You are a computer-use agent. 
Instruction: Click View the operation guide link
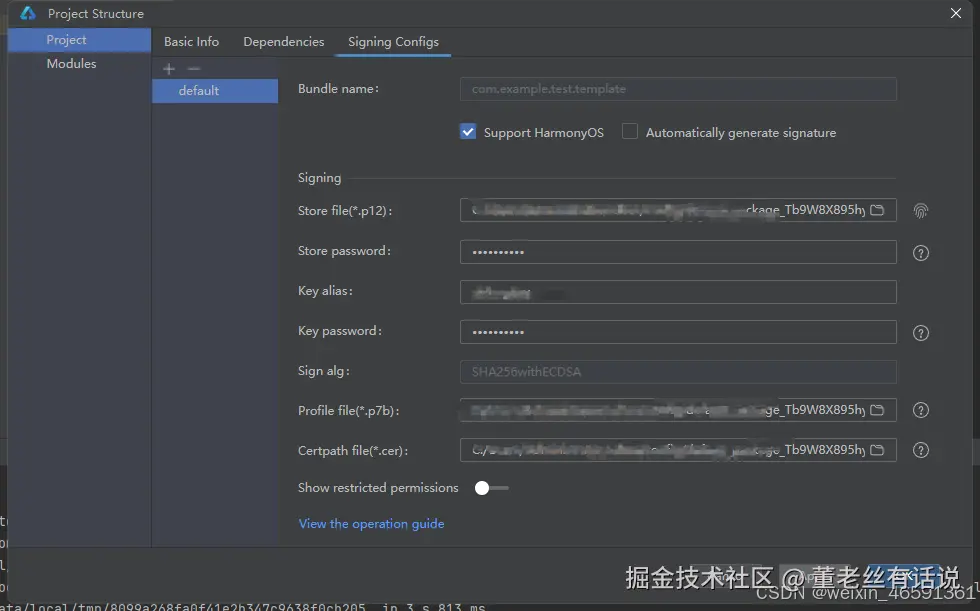(x=371, y=523)
